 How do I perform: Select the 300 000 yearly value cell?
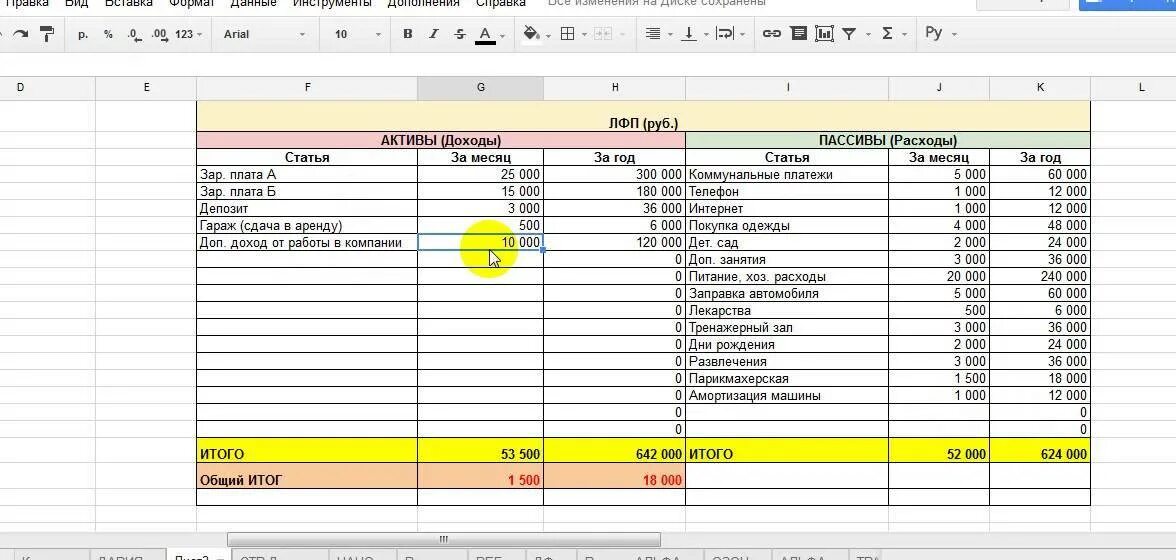614,175
